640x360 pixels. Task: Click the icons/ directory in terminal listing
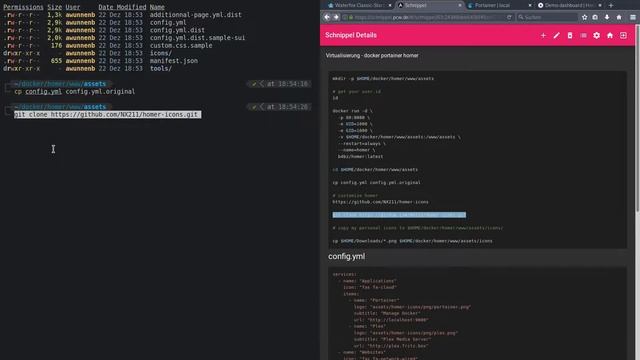pyautogui.click(x=161, y=53)
